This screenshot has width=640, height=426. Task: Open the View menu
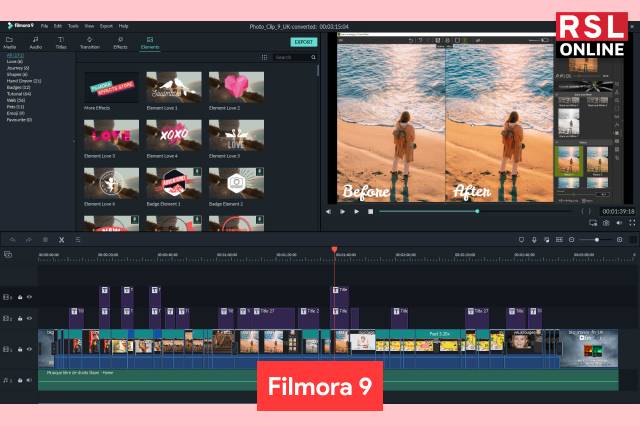tap(89, 26)
